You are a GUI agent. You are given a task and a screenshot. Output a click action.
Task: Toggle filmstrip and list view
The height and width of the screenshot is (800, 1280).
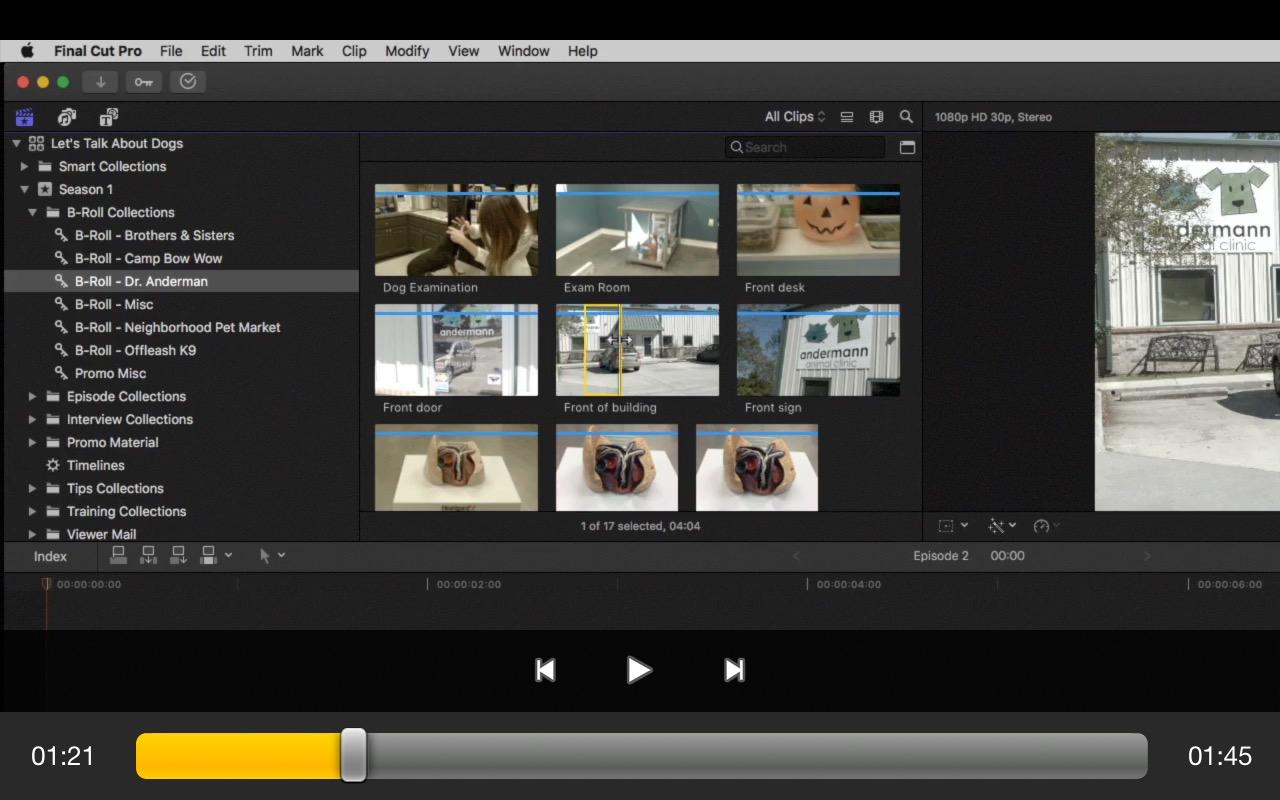point(847,117)
